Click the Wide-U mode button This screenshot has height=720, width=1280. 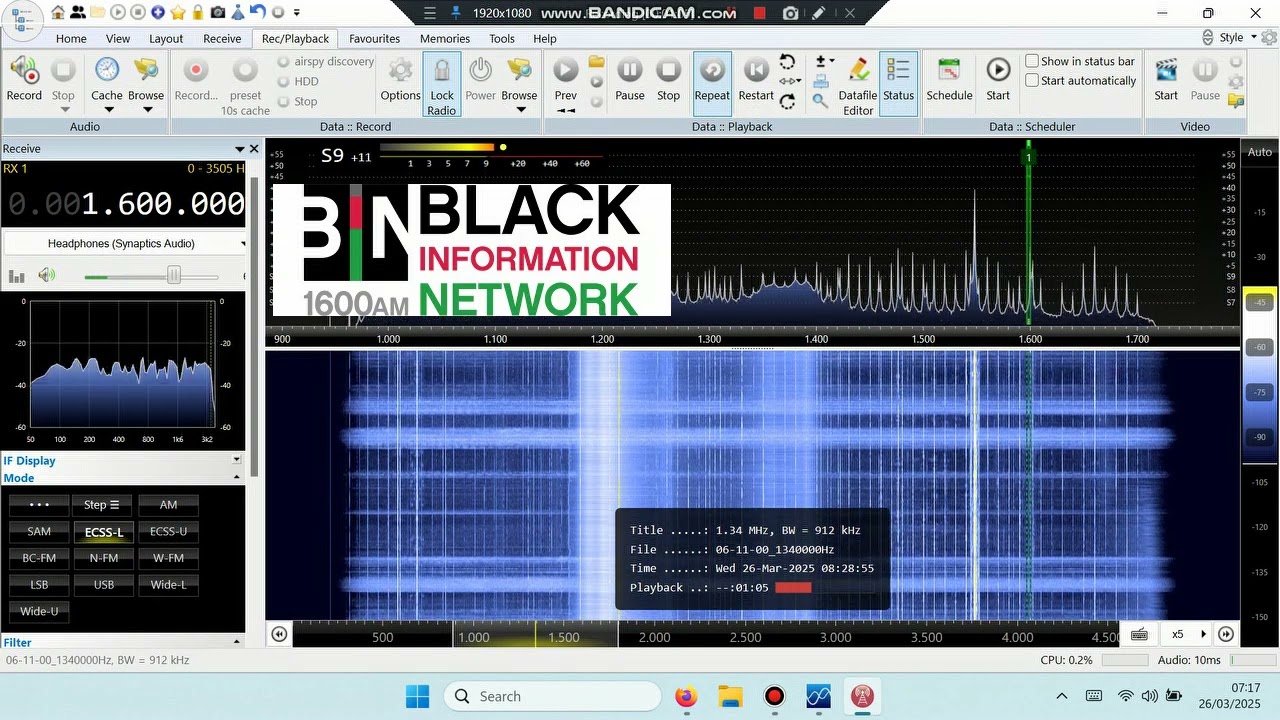[39, 611]
